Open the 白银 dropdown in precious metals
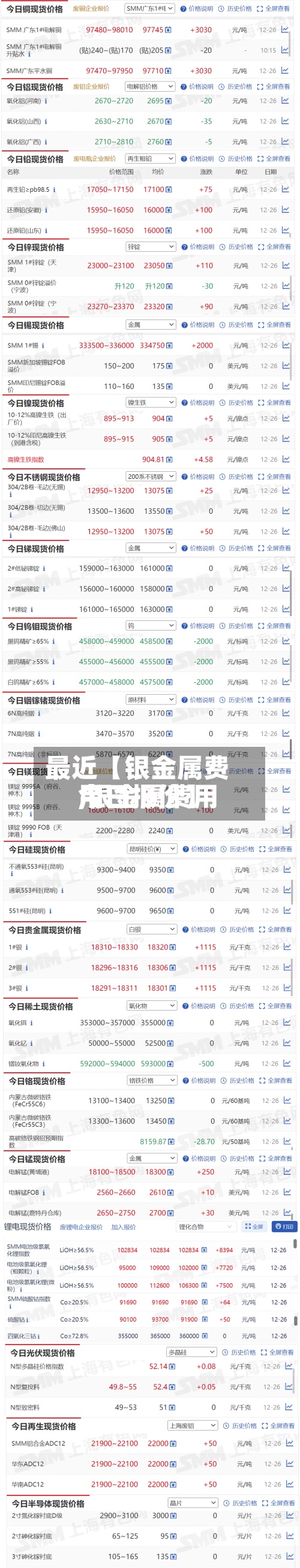Image resolution: width=300 pixels, height=1568 pixels. tap(152, 930)
